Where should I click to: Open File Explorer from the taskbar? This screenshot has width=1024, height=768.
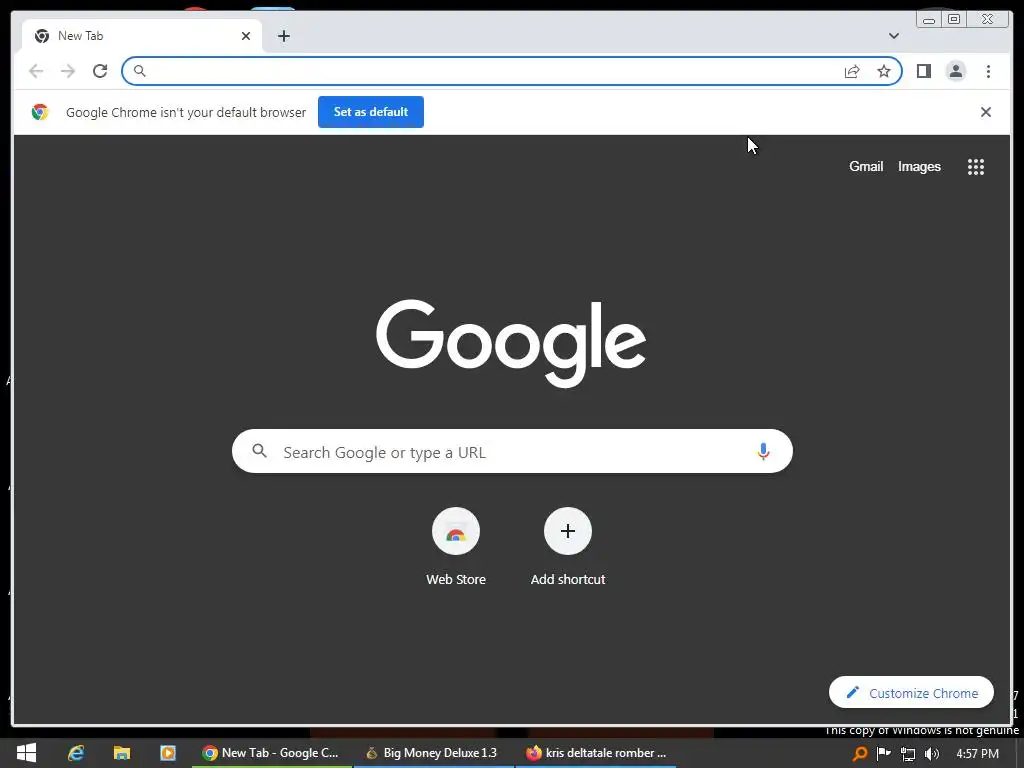coord(121,753)
